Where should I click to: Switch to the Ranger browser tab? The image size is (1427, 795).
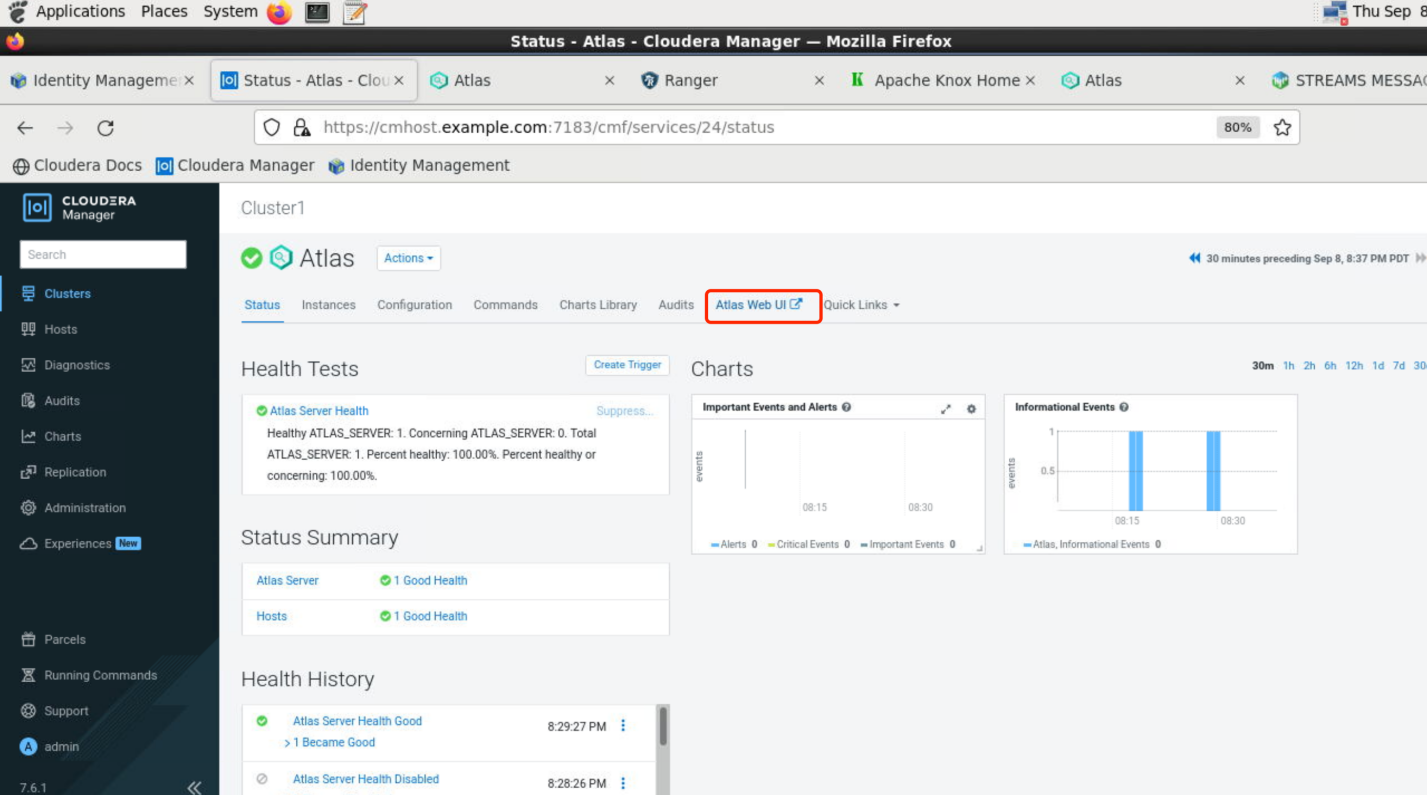(x=733, y=80)
